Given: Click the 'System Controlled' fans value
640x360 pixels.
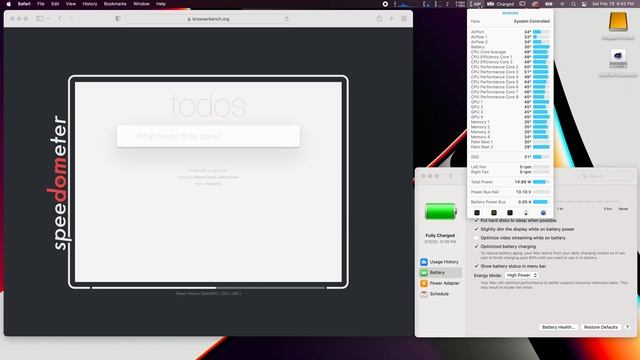Looking at the screenshot, I should [x=531, y=21].
